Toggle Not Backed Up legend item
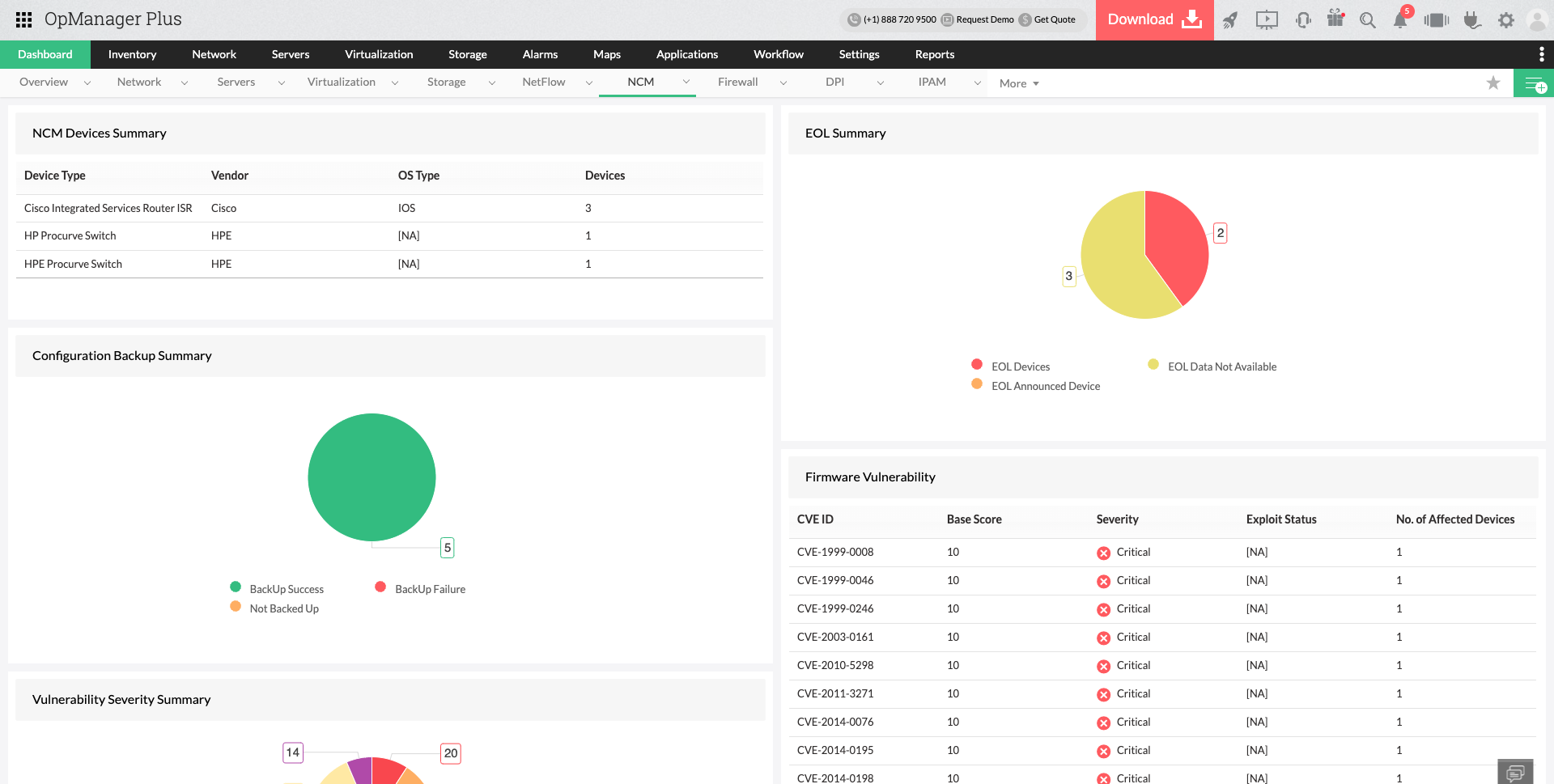This screenshot has width=1554, height=784. pyautogui.click(x=274, y=608)
